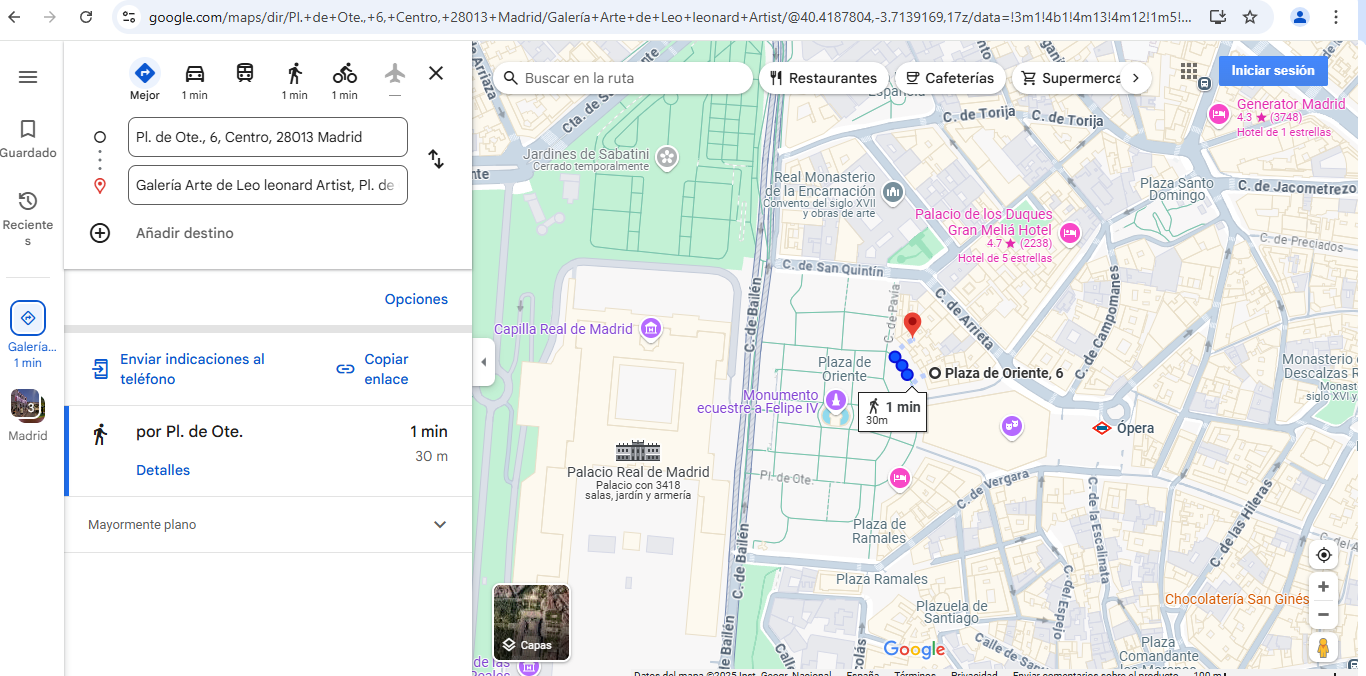Filter by Restaurantes chip
The height and width of the screenshot is (676, 1366).
point(823,78)
